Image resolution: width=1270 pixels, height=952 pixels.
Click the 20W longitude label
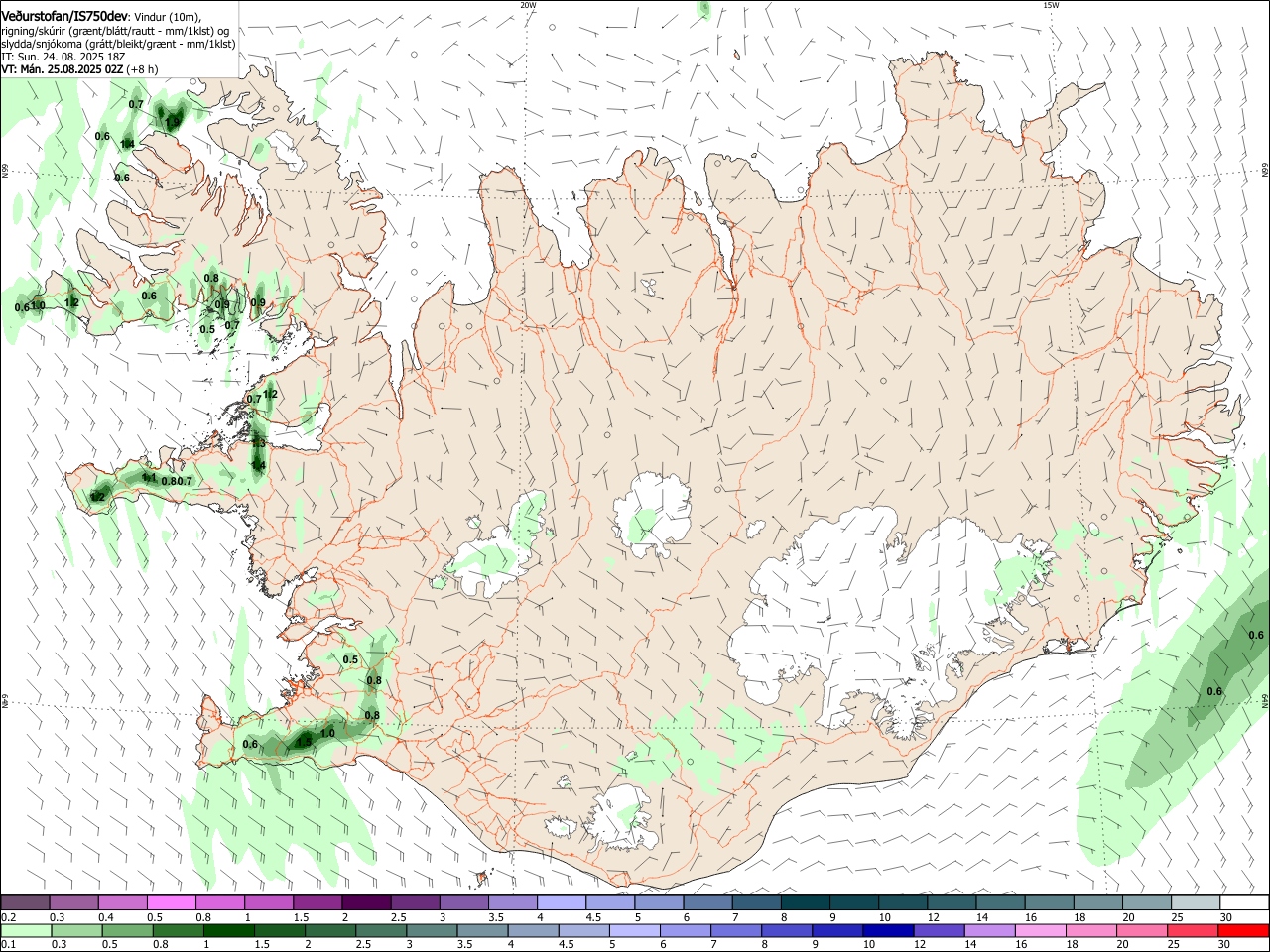coord(528,5)
